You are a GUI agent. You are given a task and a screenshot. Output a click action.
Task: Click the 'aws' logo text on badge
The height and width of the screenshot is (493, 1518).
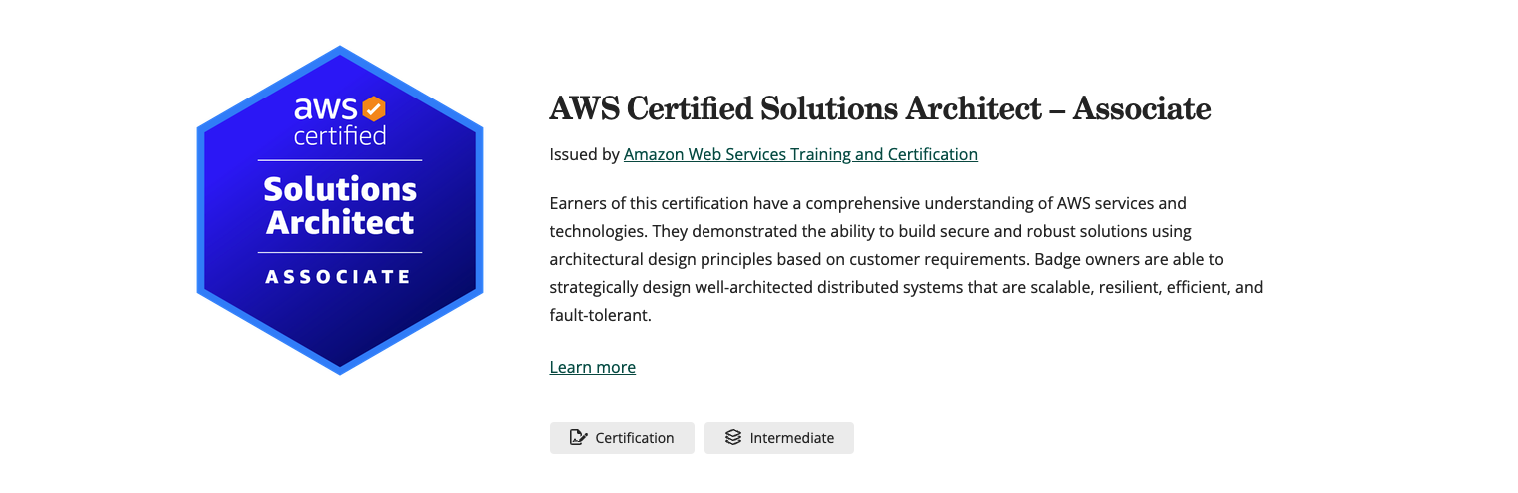pyautogui.click(x=326, y=108)
